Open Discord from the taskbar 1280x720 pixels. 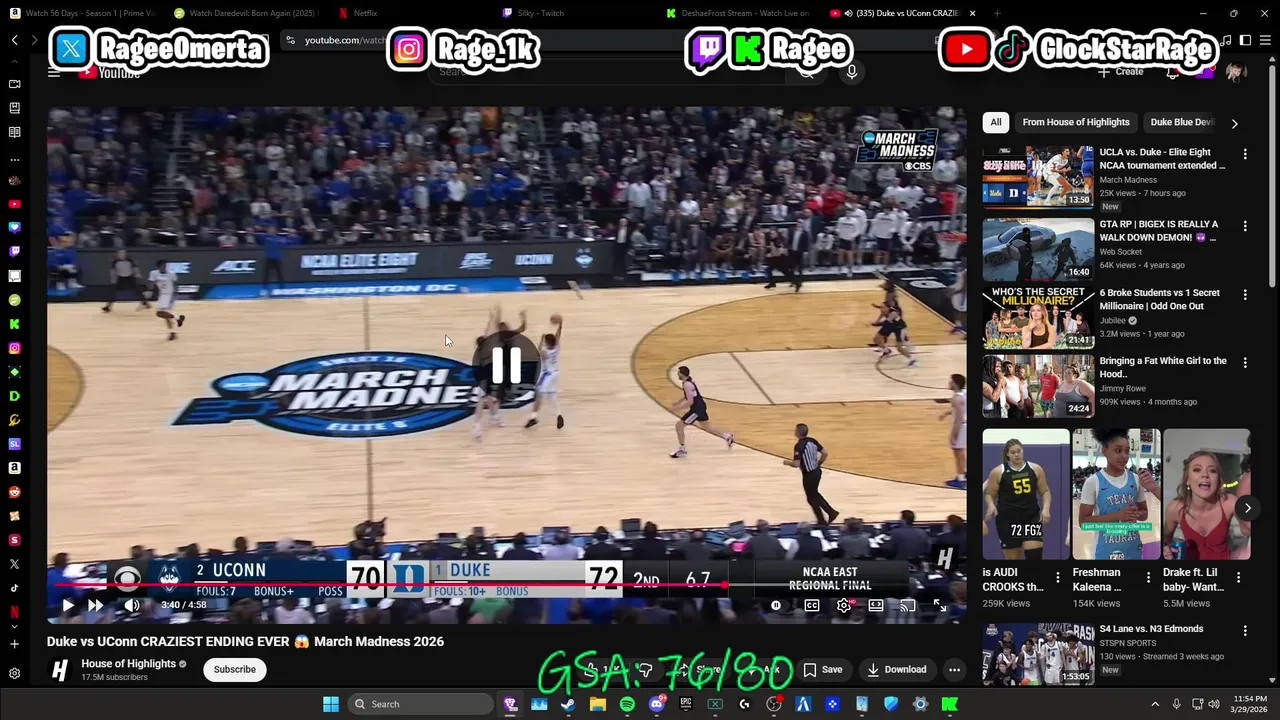(656, 704)
